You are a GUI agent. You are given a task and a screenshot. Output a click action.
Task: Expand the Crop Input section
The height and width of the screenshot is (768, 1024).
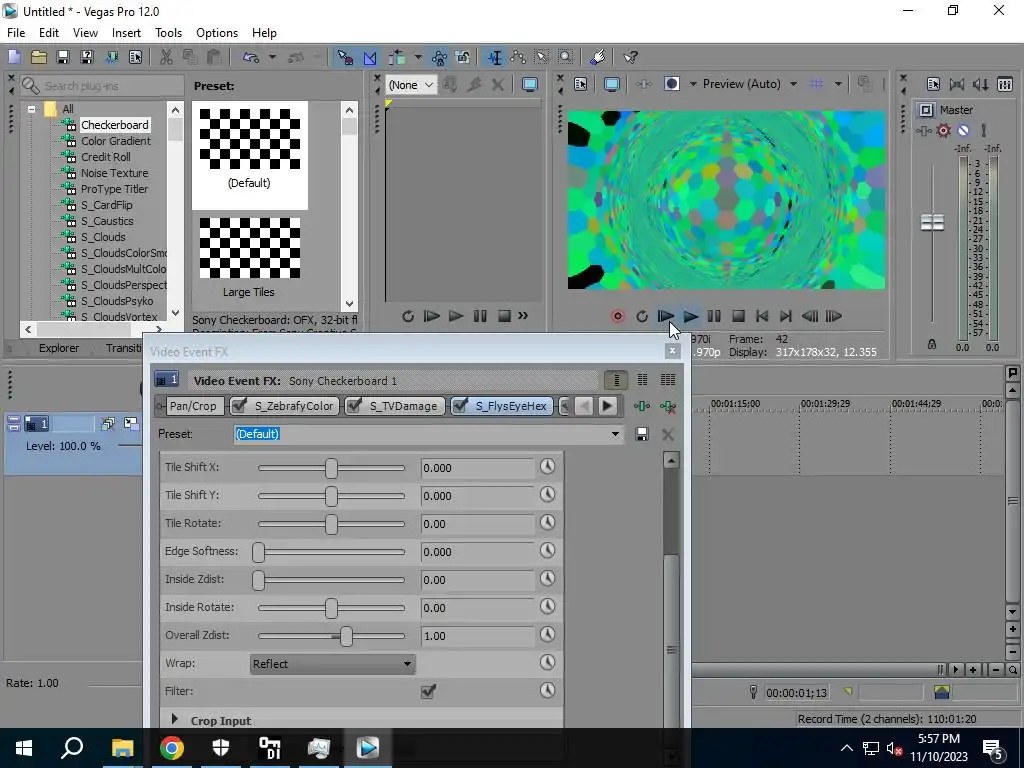[x=174, y=720]
